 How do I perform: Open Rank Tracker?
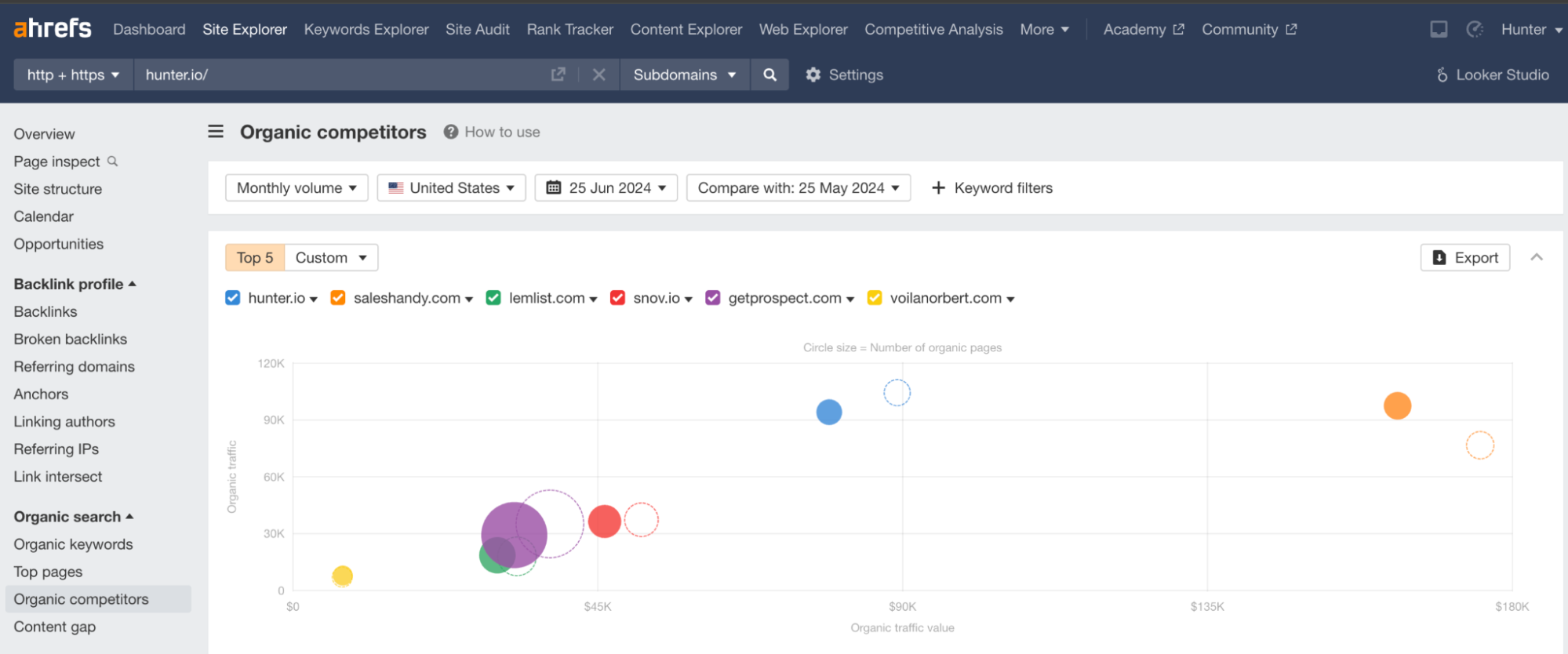coord(570,29)
